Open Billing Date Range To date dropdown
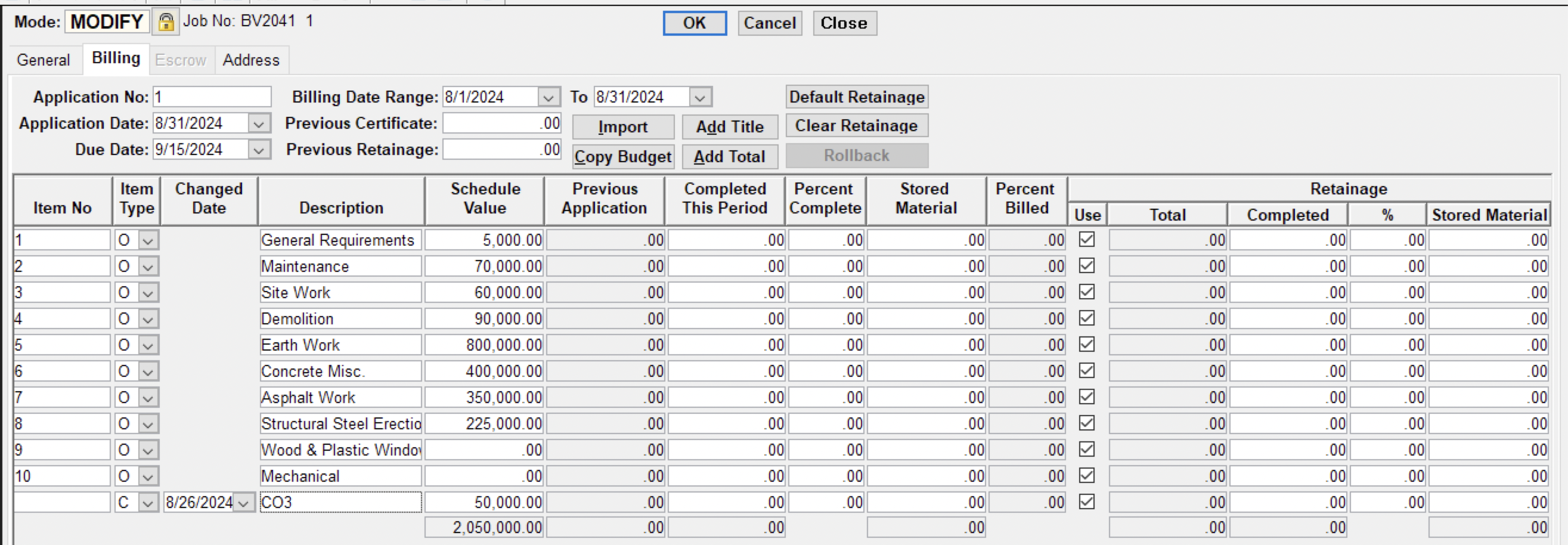 (x=700, y=97)
